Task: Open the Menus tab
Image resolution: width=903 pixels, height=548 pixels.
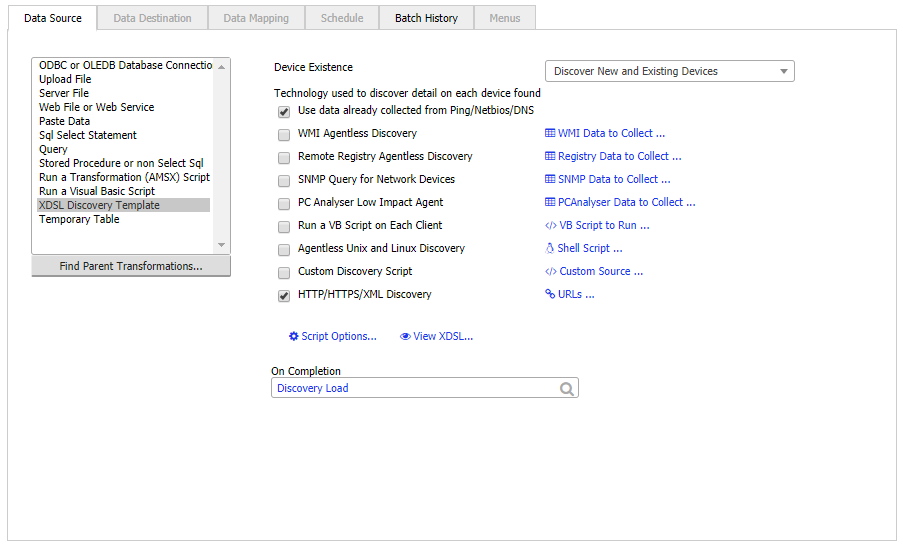Action: click(x=504, y=18)
